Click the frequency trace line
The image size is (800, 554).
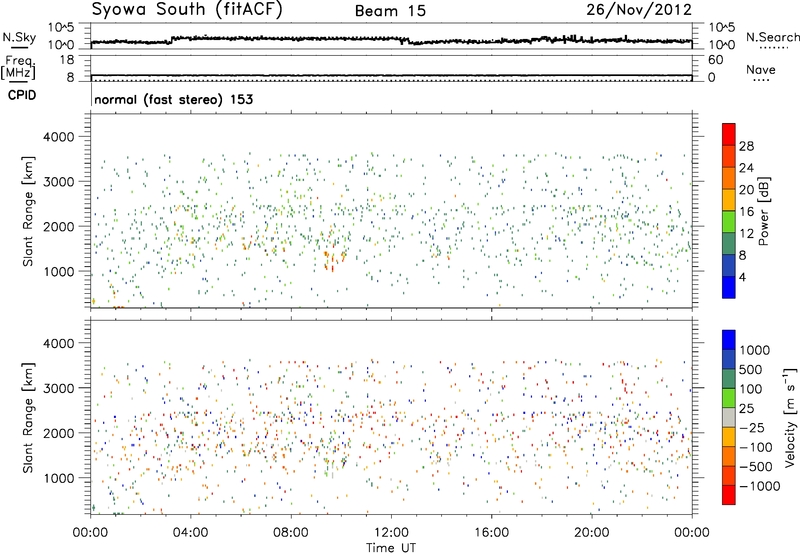(x=391, y=75)
